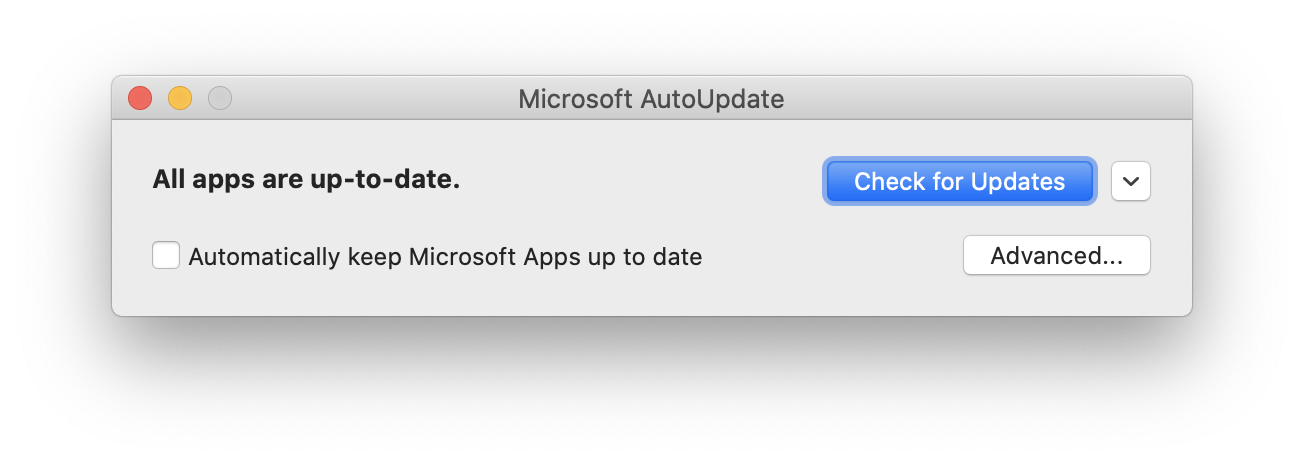Enable automatic Microsoft Apps updates checkbox
1304x464 pixels.
166,256
